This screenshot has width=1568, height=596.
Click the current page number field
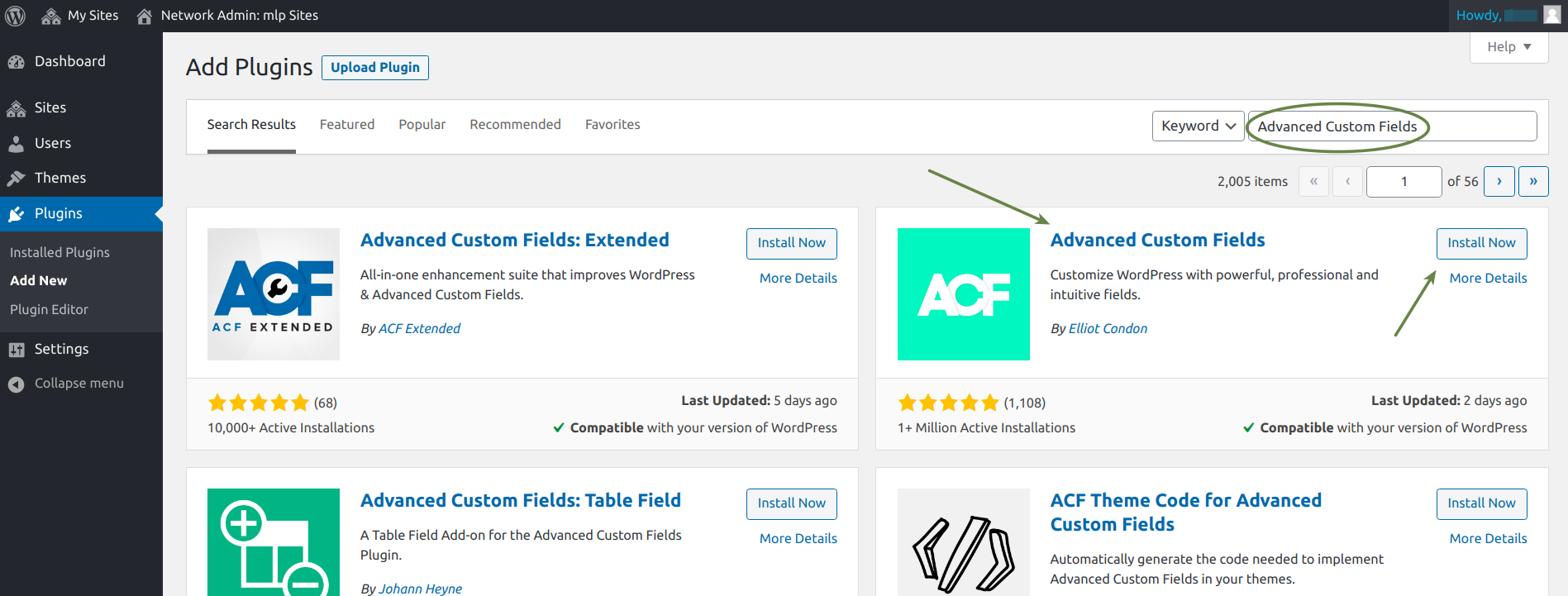1404,182
